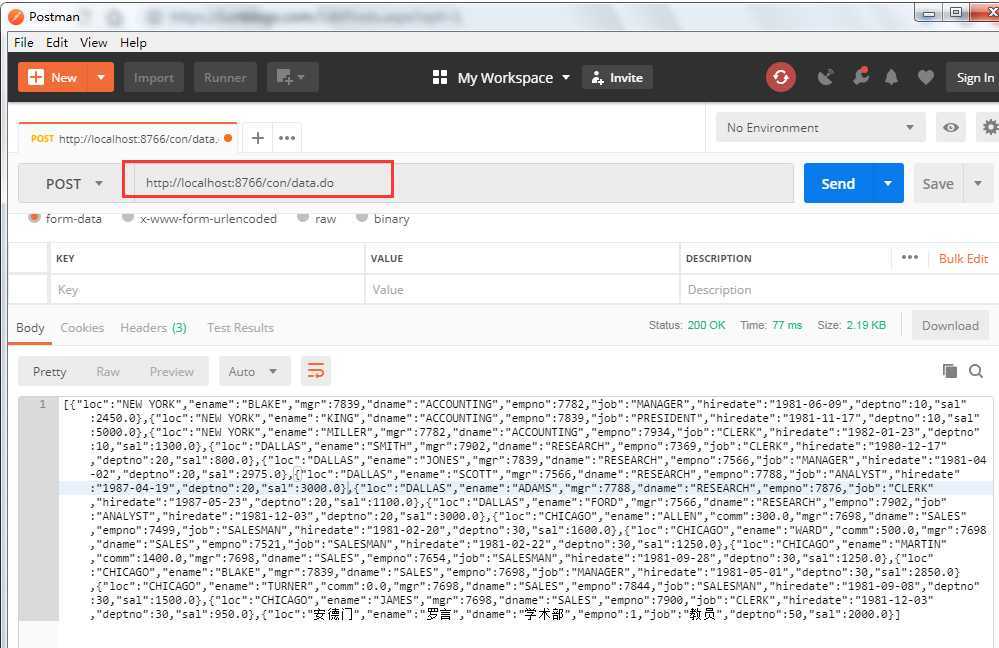Image resolution: width=999 pixels, height=648 pixels.
Task: Add a new request tab
Action: [x=257, y=138]
